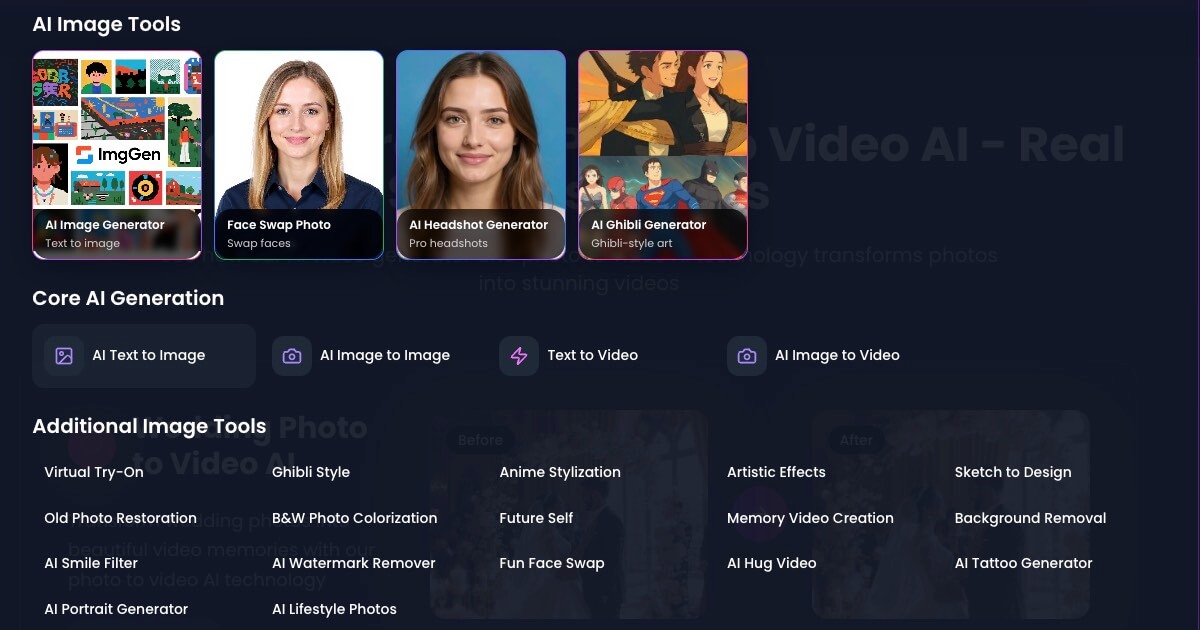The image size is (1200, 630).
Task: Open the Virtual Try-On tool
Action: pyautogui.click(x=93, y=472)
